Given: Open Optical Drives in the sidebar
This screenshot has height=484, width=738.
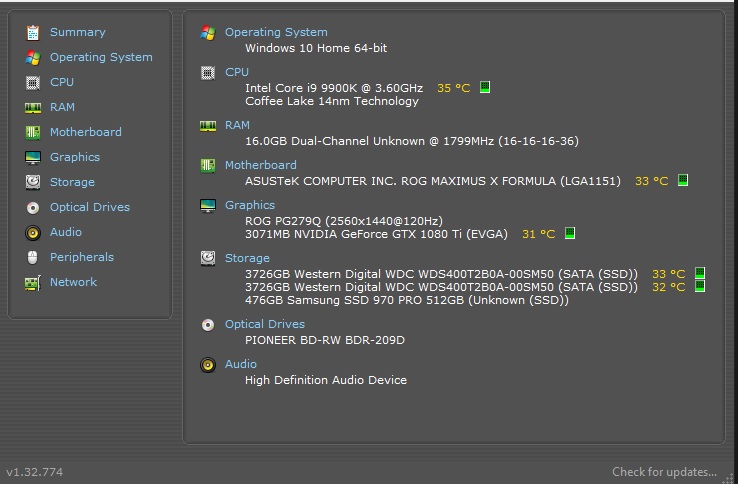Looking at the screenshot, I should coord(89,207).
